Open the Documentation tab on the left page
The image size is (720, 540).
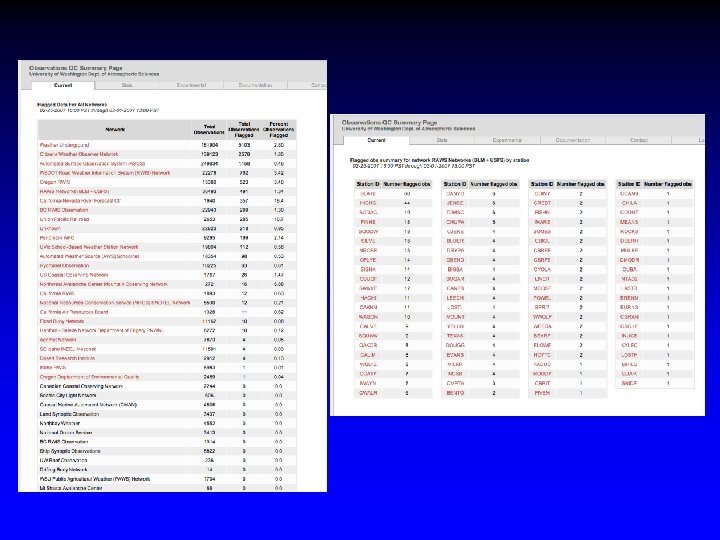point(255,85)
